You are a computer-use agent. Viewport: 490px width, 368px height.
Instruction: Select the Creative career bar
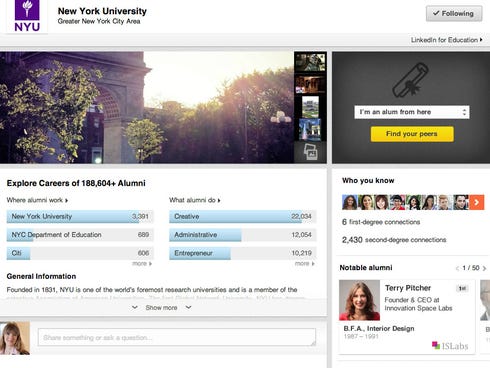pos(243,216)
